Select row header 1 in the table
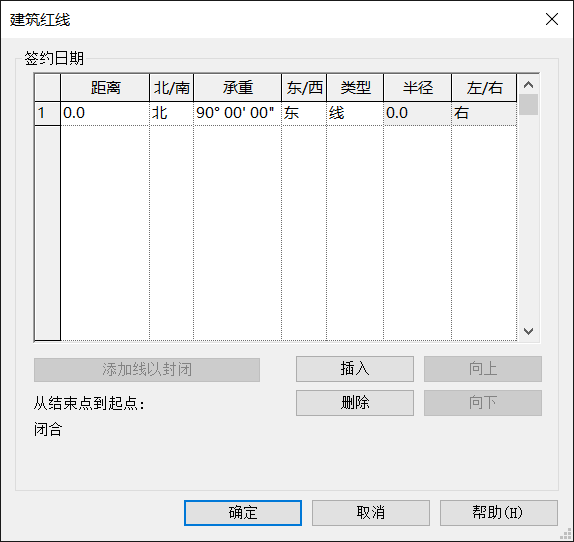Image resolution: width=574 pixels, height=542 pixels. pos(48,113)
